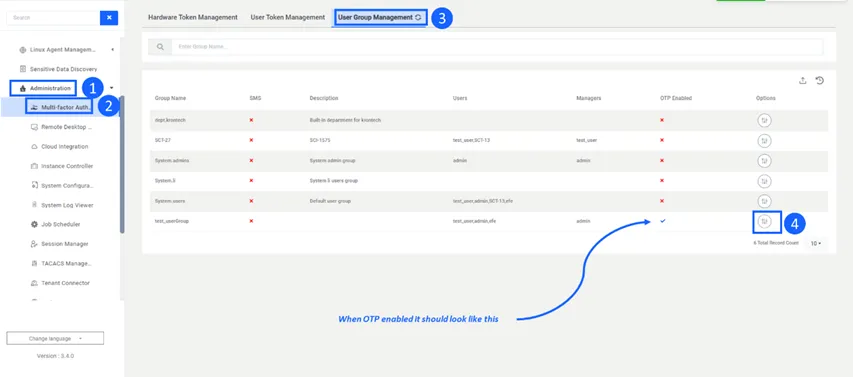Open options for System.li group
Screen dimensions: 853x377
pyautogui.click(x=764, y=181)
